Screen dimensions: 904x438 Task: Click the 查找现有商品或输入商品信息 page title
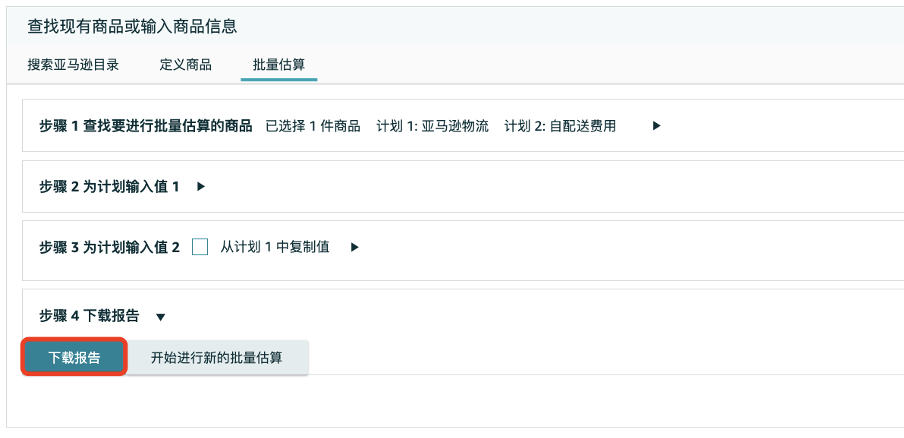pos(133,27)
